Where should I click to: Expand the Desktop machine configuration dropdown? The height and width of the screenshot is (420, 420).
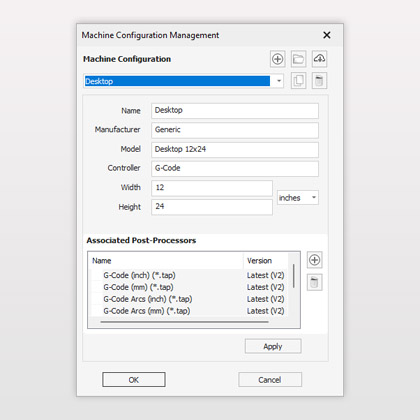tap(279, 81)
